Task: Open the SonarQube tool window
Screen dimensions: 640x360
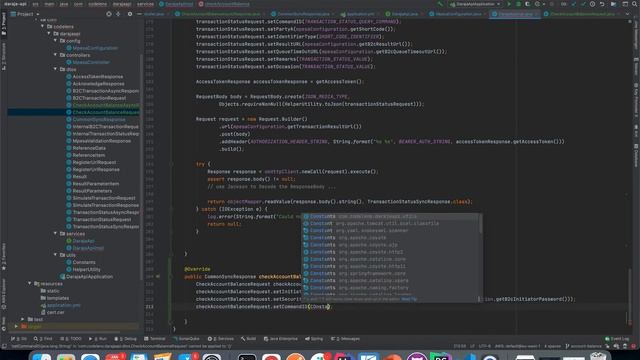Action: (186, 339)
